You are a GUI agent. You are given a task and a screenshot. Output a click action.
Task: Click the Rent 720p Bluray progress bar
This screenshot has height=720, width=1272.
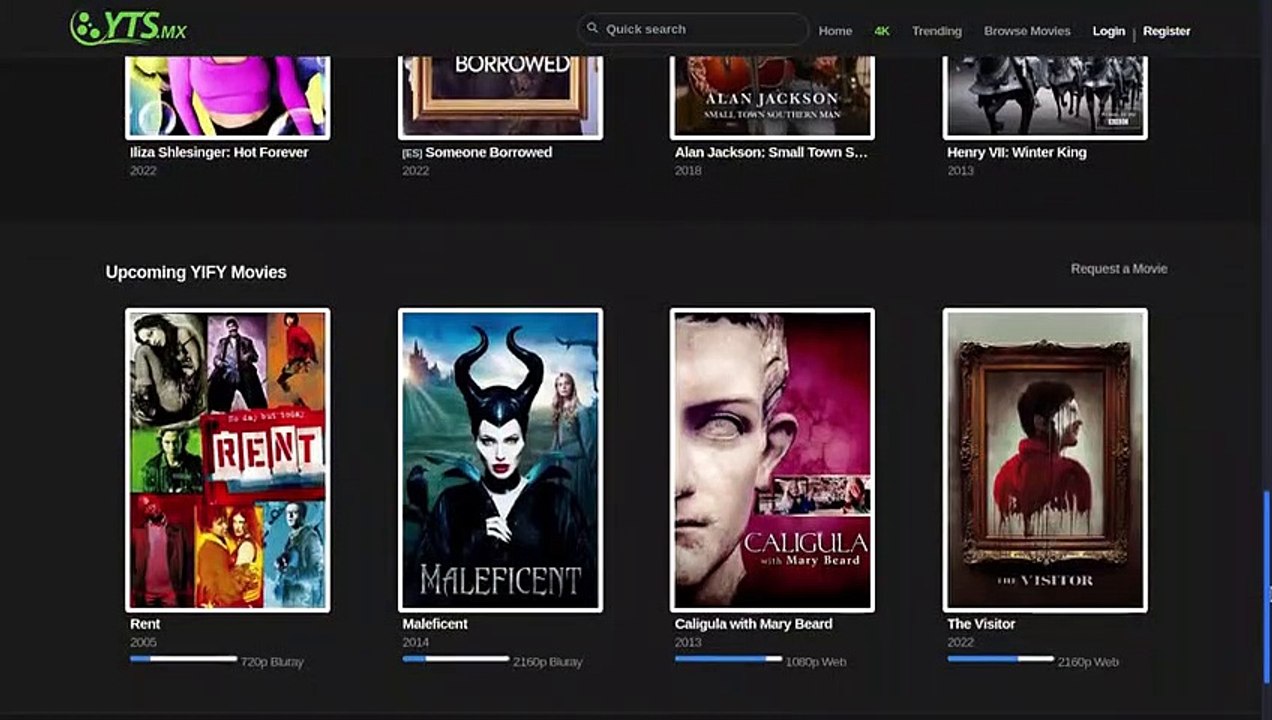(x=183, y=659)
